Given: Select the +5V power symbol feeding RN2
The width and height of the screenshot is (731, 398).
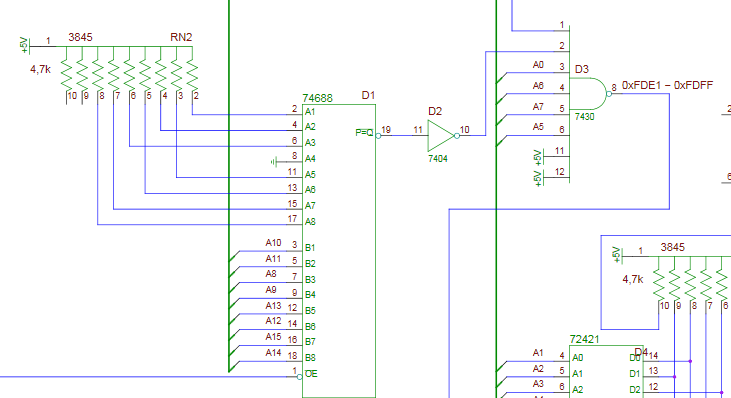Looking at the screenshot, I should [24, 46].
